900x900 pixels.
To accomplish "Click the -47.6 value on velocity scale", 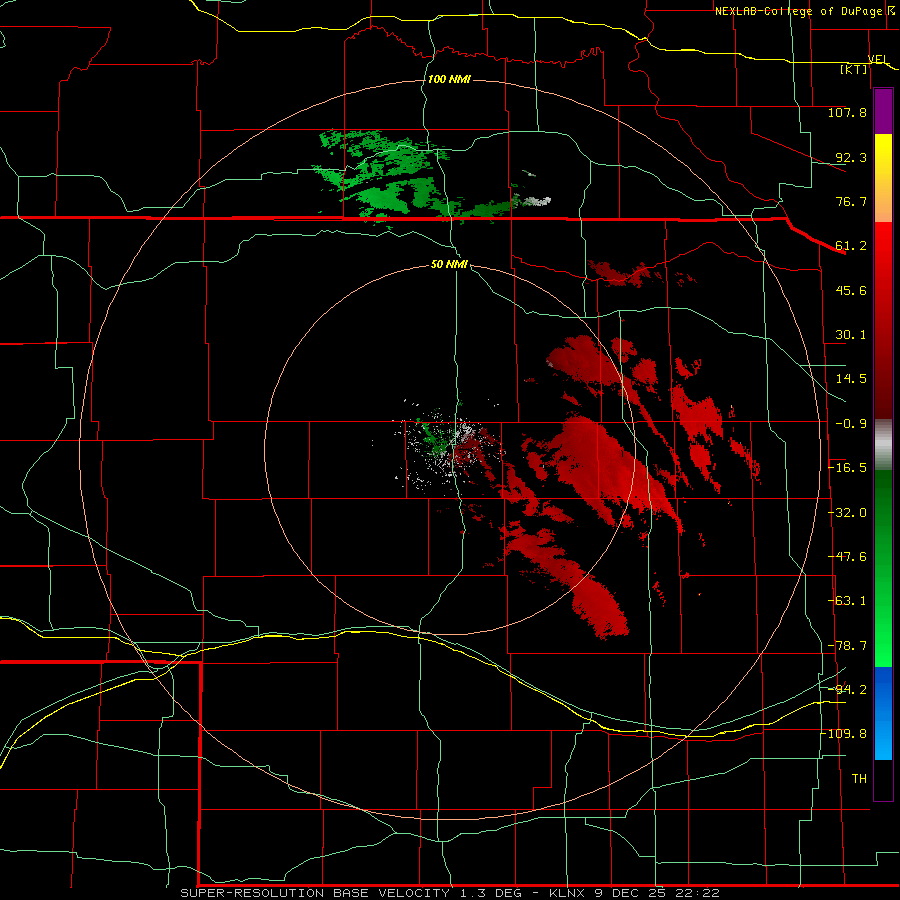I will [x=847, y=557].
